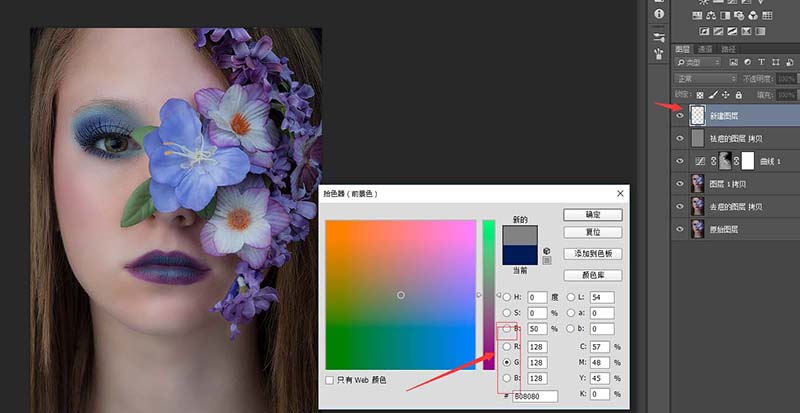Enable the 只有 Web 颜色 checkbox
This screenshot has height=413, width=800.
tap(331, 380)
